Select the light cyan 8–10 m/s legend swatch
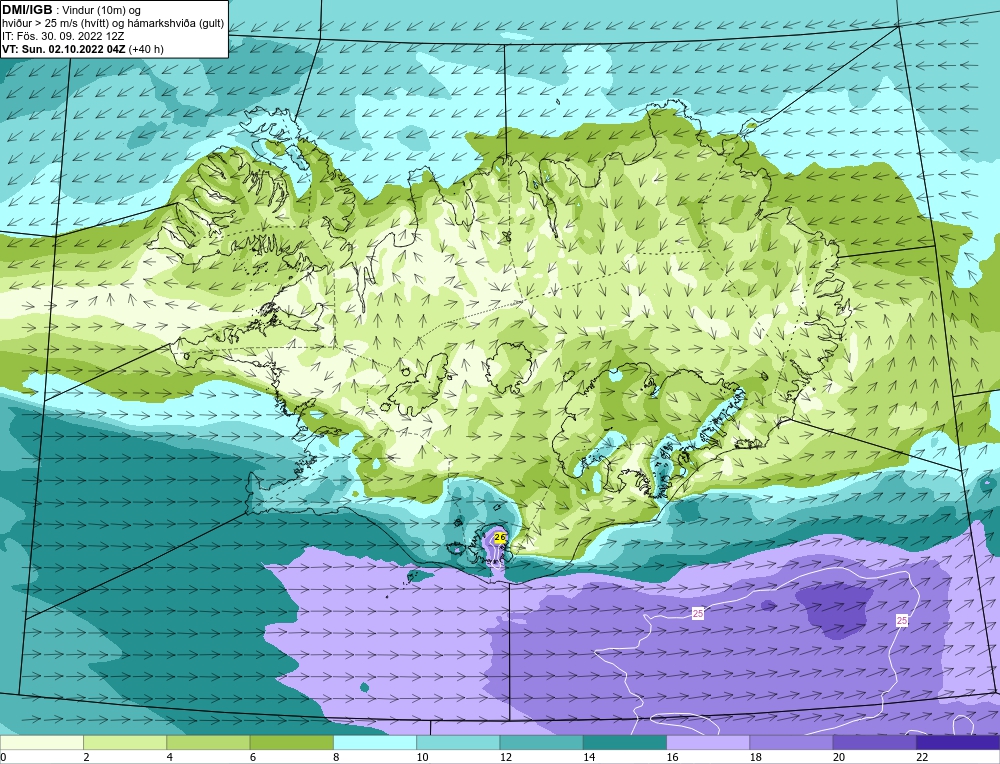Viewport: 1000px width, 764px height. pos(375,742)
